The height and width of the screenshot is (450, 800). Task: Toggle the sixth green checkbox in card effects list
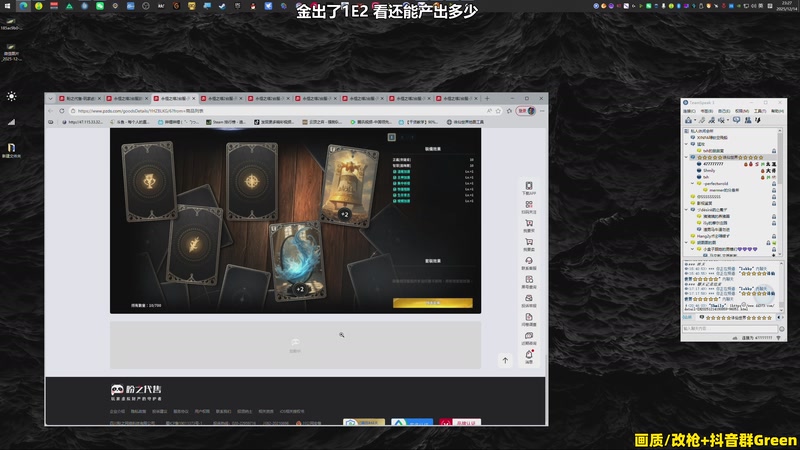pyautogui.click(x=394, y=201)
